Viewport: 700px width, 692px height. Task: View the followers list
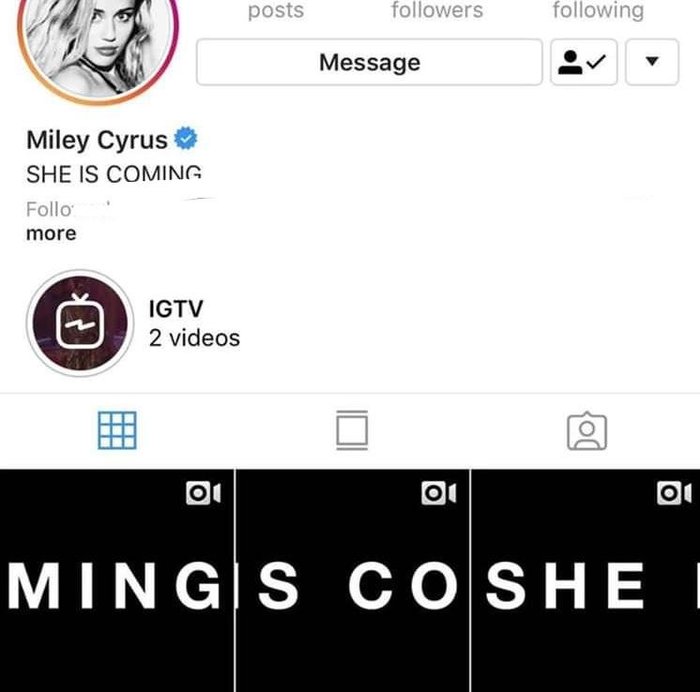click(x=437, y=10)
